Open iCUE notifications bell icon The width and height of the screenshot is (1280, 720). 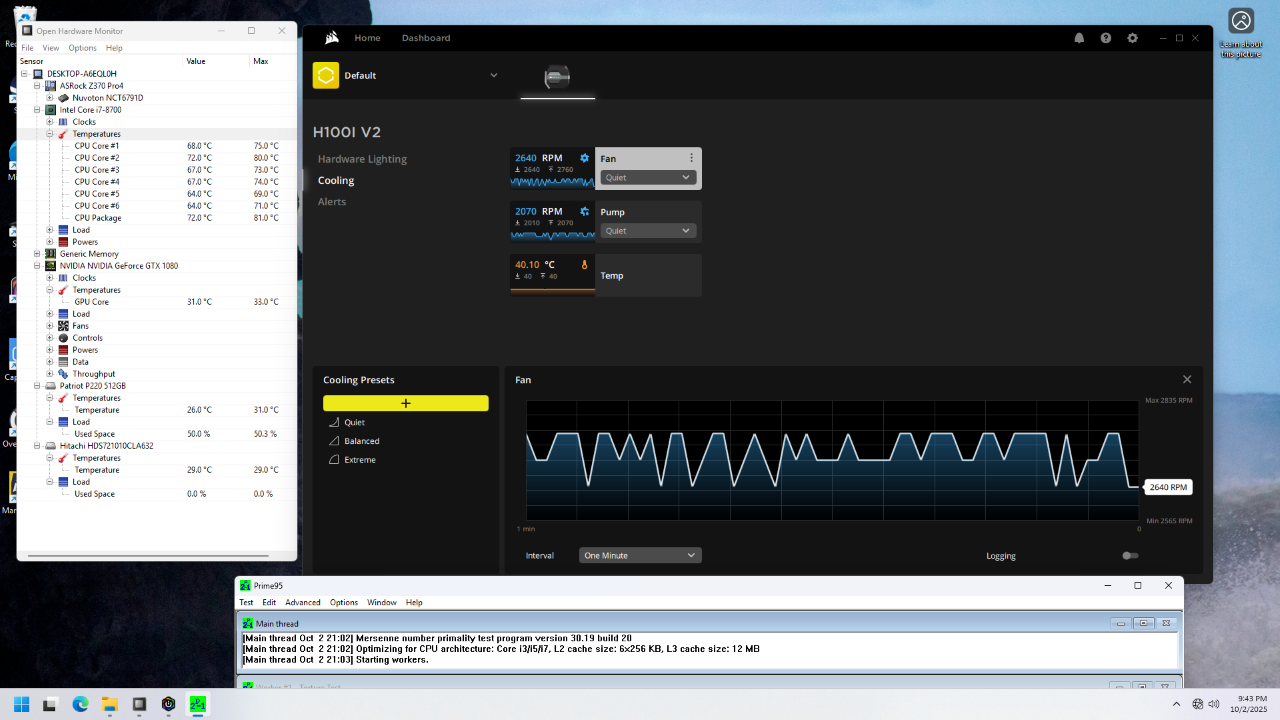(1079, 38)
